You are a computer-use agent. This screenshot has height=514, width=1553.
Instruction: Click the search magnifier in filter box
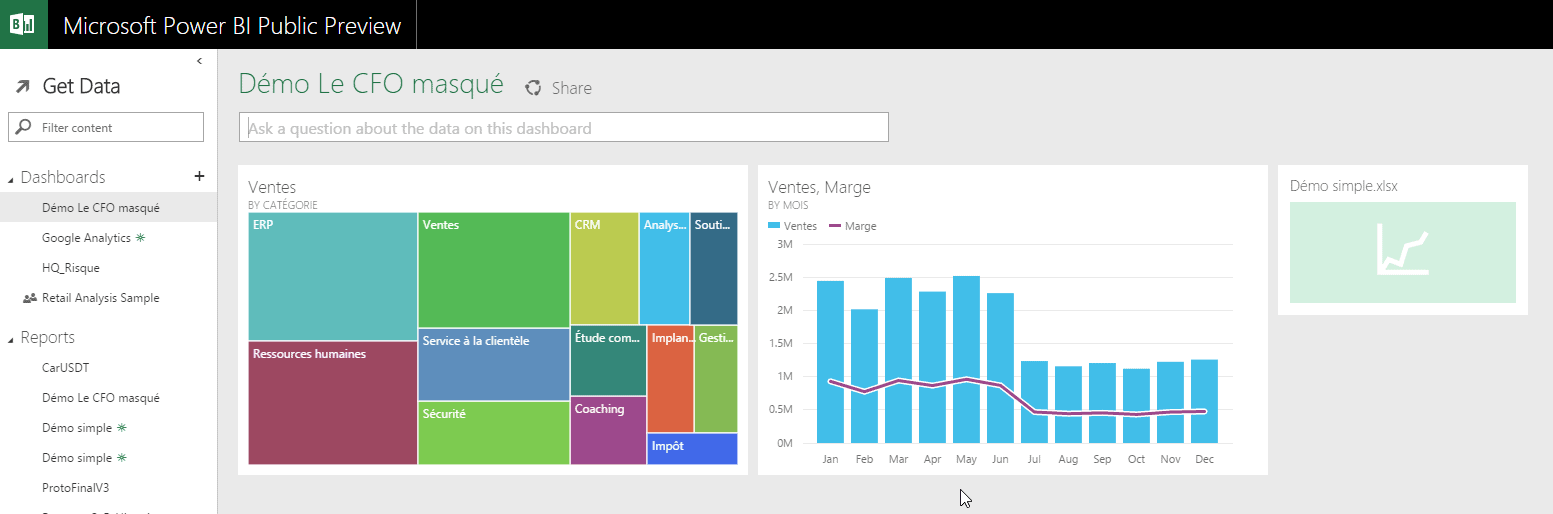click(x=25, y=127)
